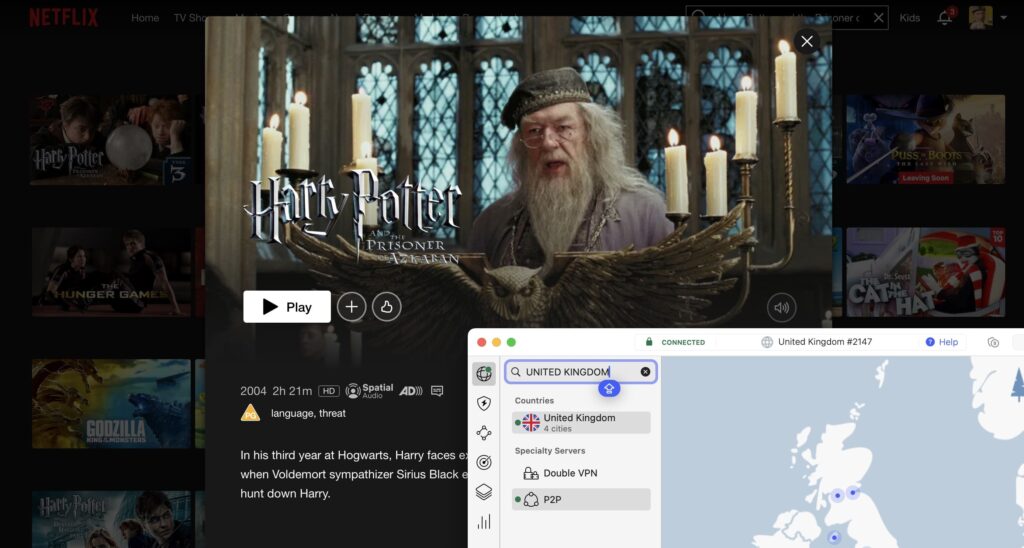This screenshot has height=548, width=1024.
Task: Open the VPN globe servers sidebar icon
Action: point(484,374)
